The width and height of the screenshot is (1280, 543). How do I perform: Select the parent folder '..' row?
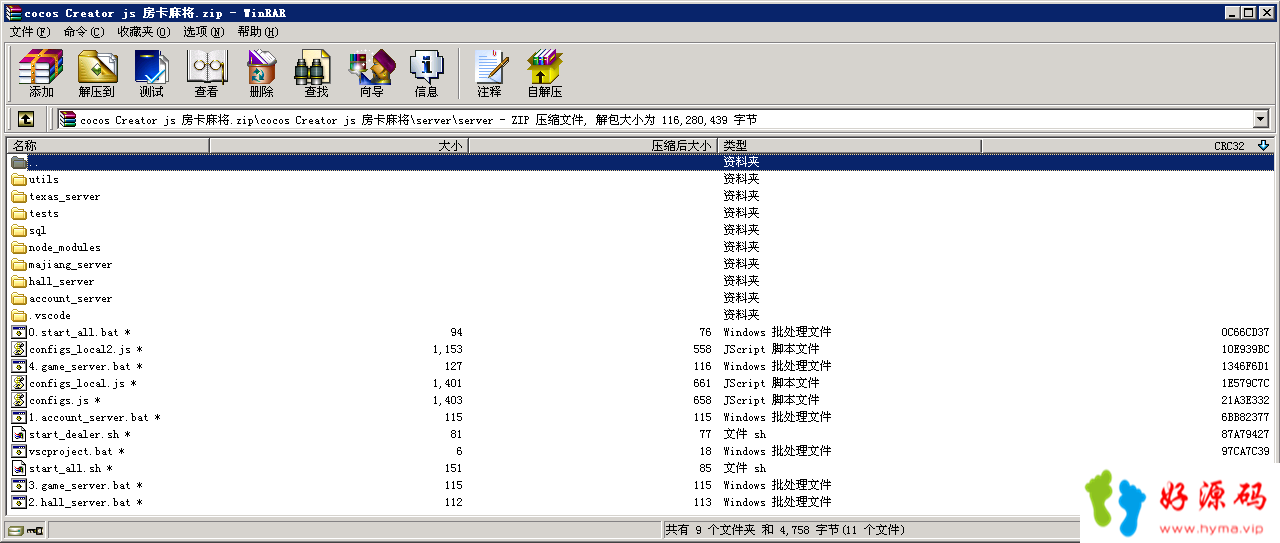click(640, 162)
